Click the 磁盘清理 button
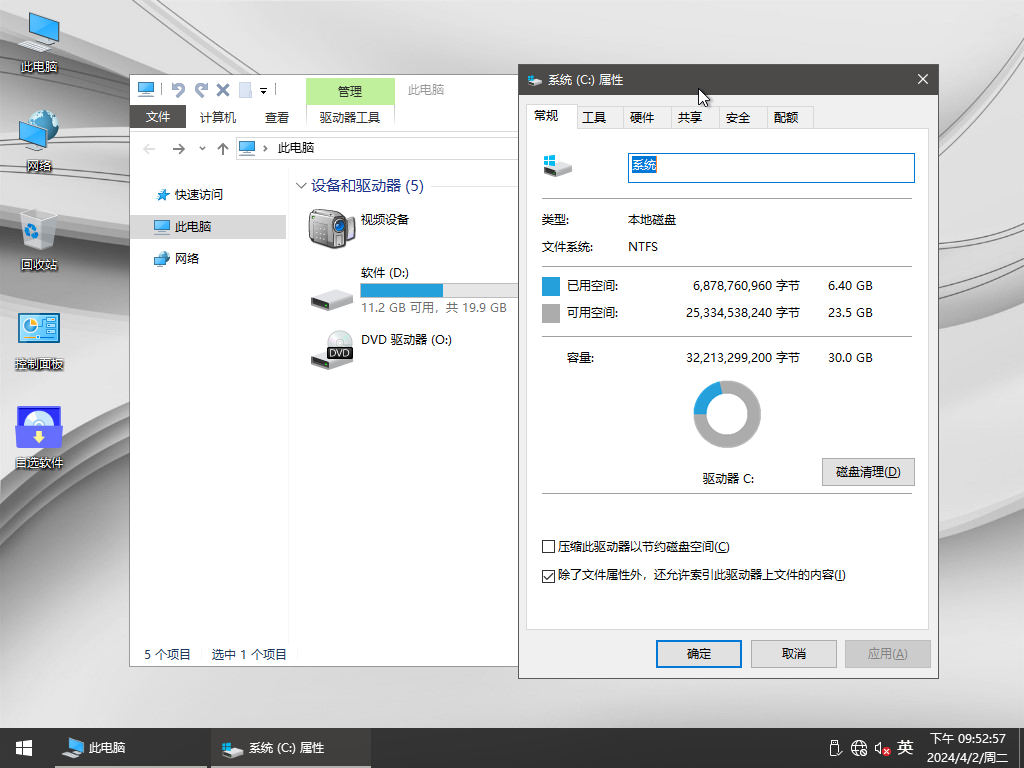The width and height of the screenshot is (1024, 768). (867, 472)
